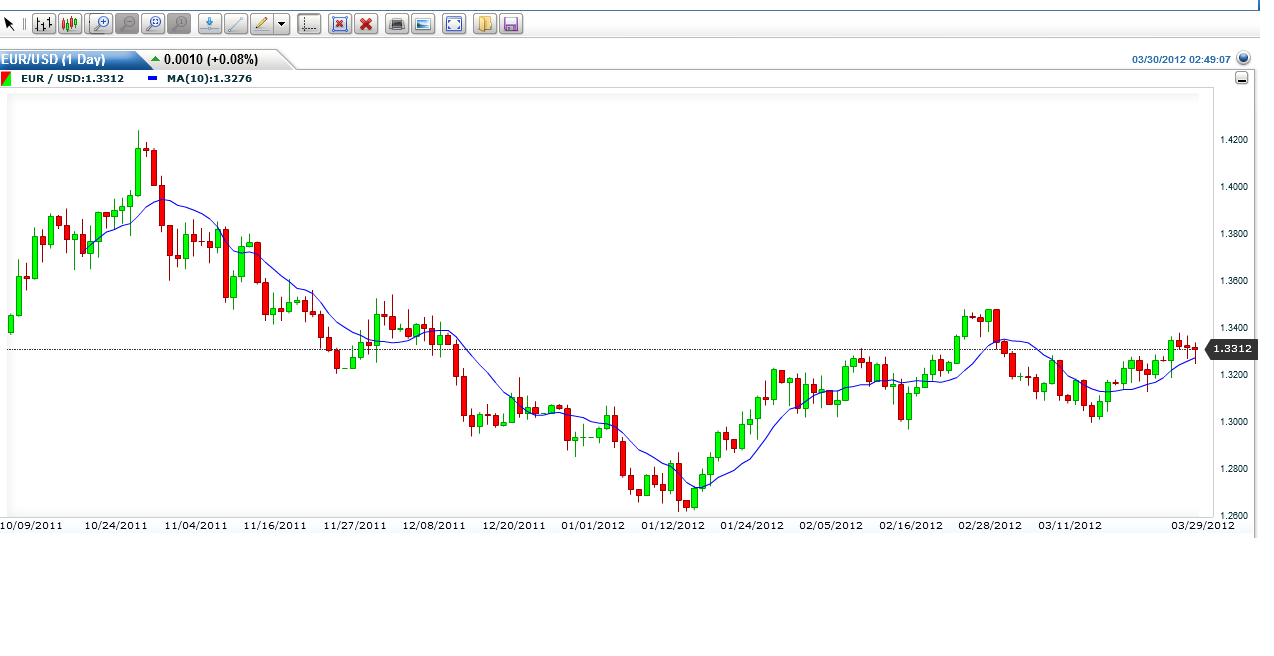
Task: Click the zoom-to-fit magnifier icon
Action: click(x=153, y=23)
